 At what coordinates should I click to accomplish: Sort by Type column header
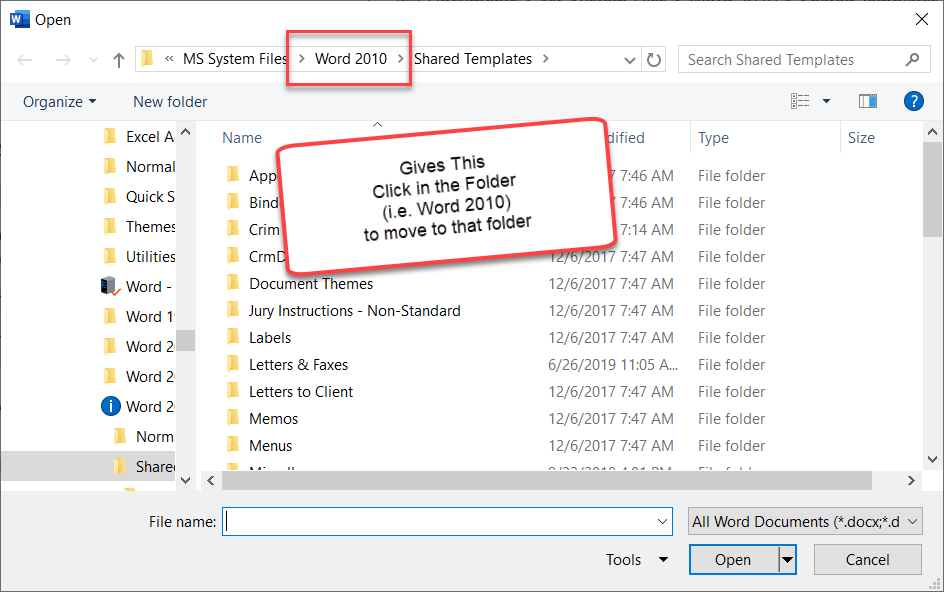pos(713,138)
